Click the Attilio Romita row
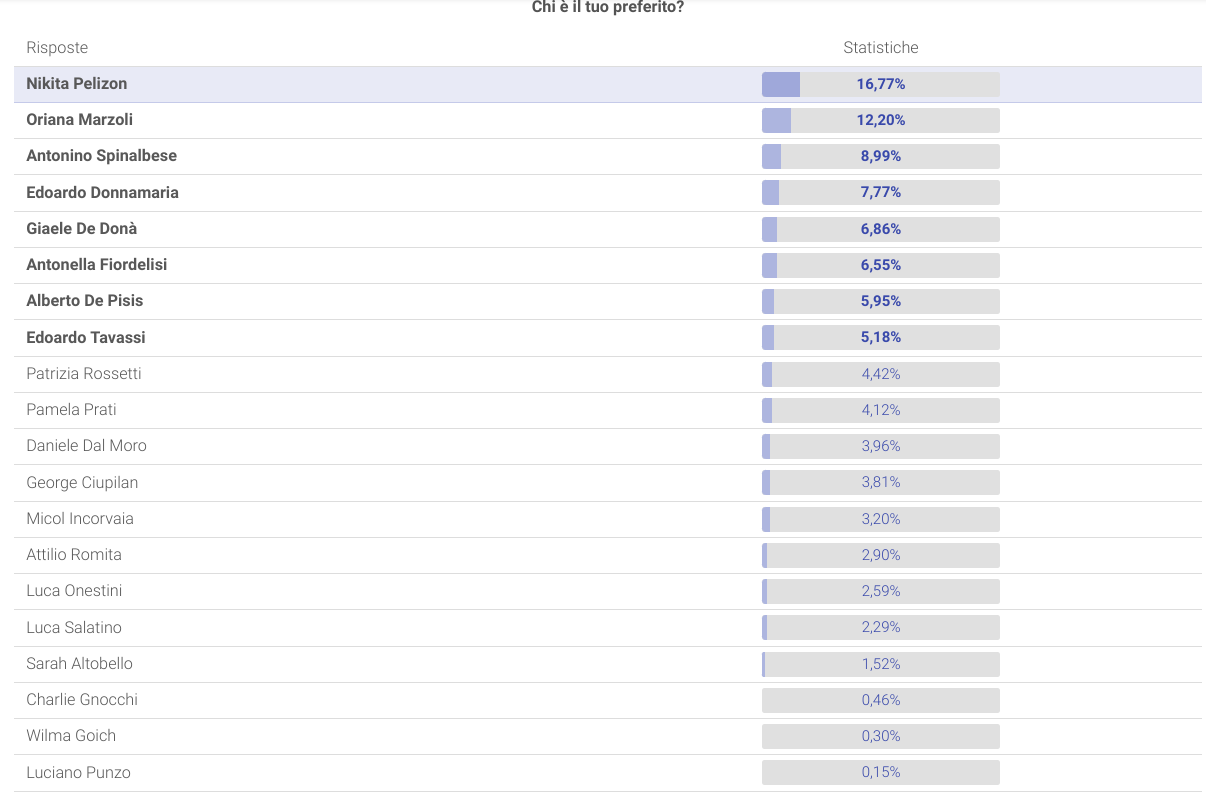Screen dimensions: 1206x798 [74, 555]
